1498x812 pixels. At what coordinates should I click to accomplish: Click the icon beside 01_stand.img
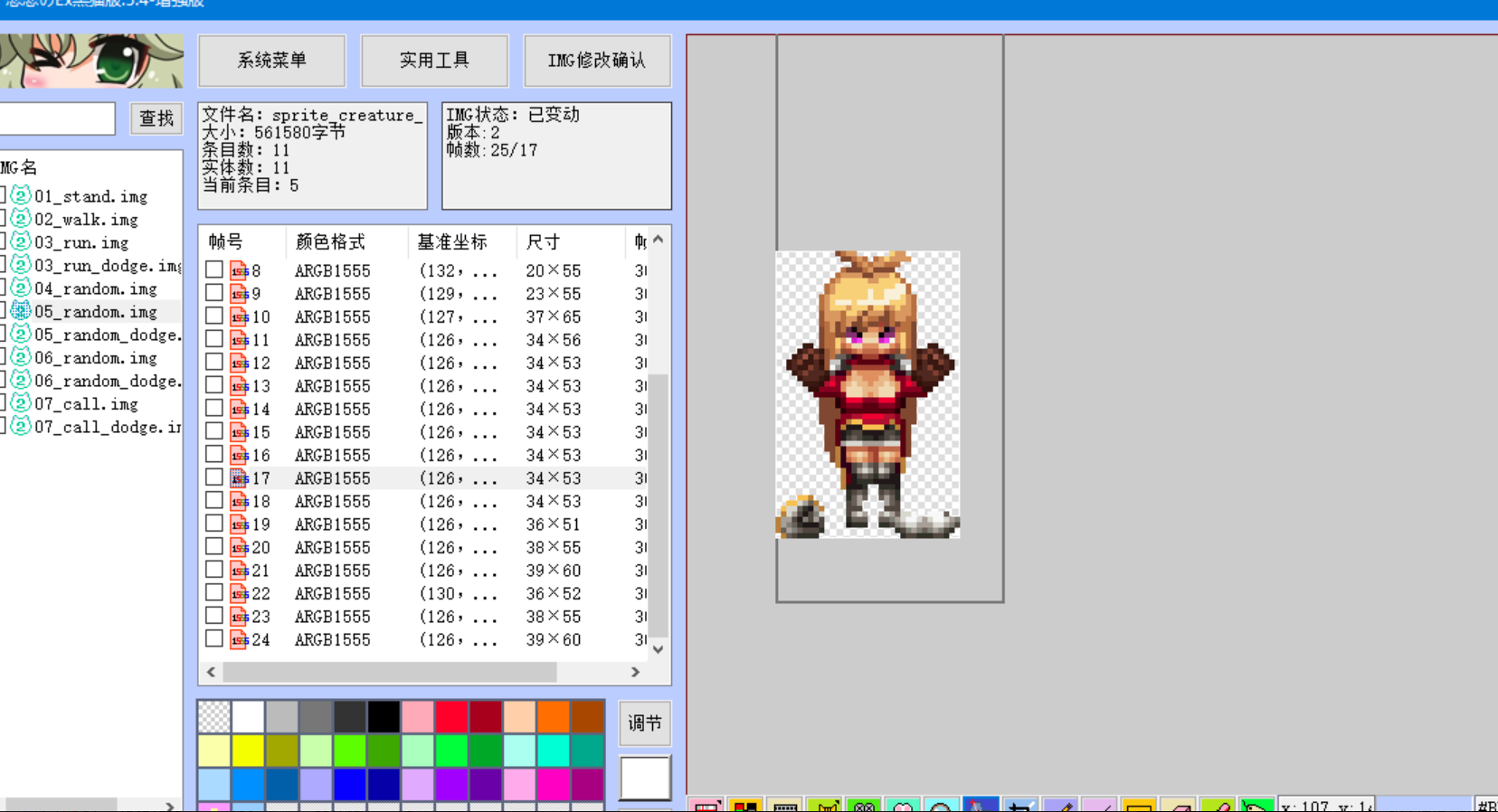(x=21, y=195)
